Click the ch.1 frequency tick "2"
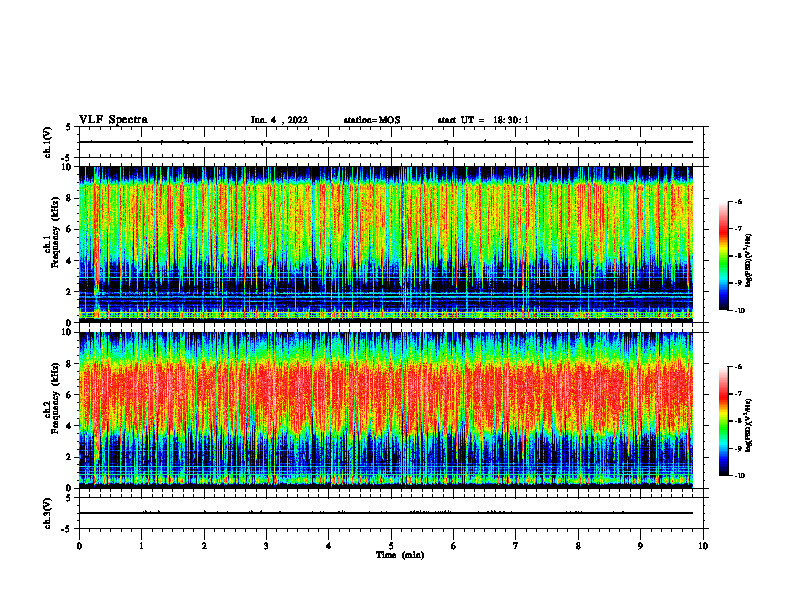792x612 pixels. (70, 291)
